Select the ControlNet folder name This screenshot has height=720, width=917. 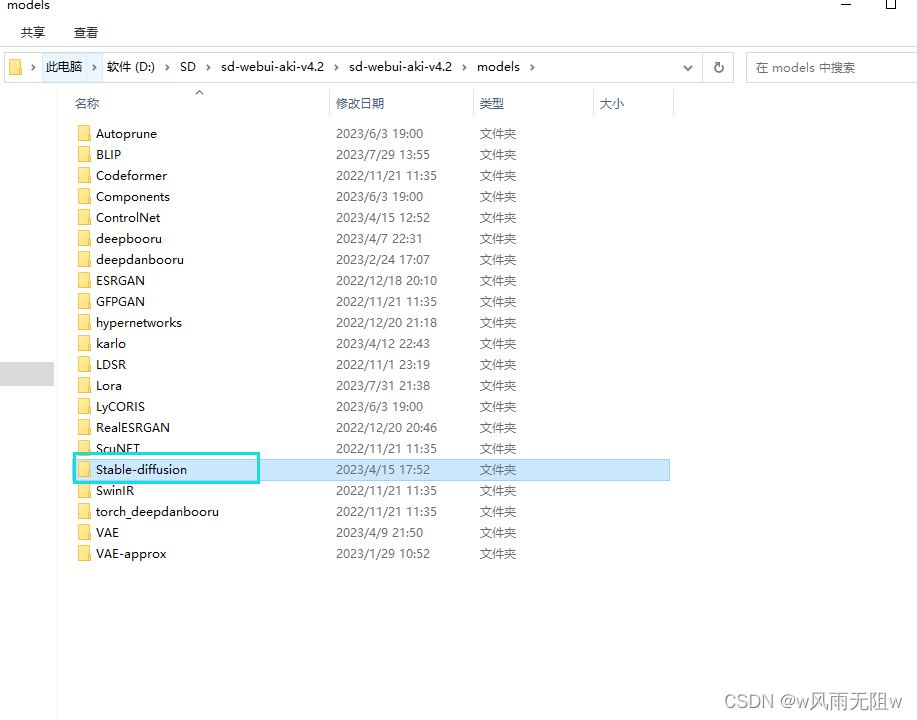pos(128,218)
